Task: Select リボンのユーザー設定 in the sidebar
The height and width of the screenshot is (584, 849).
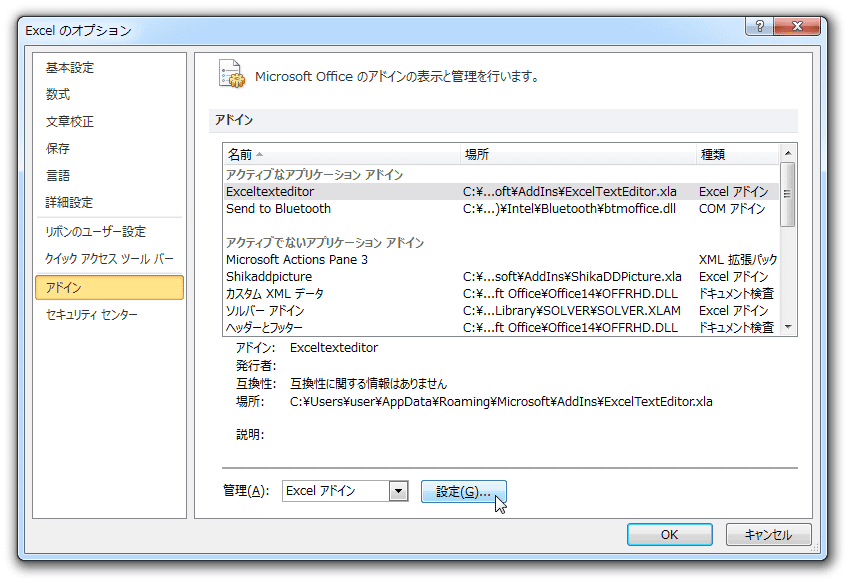Action: (x=96, y=232)
